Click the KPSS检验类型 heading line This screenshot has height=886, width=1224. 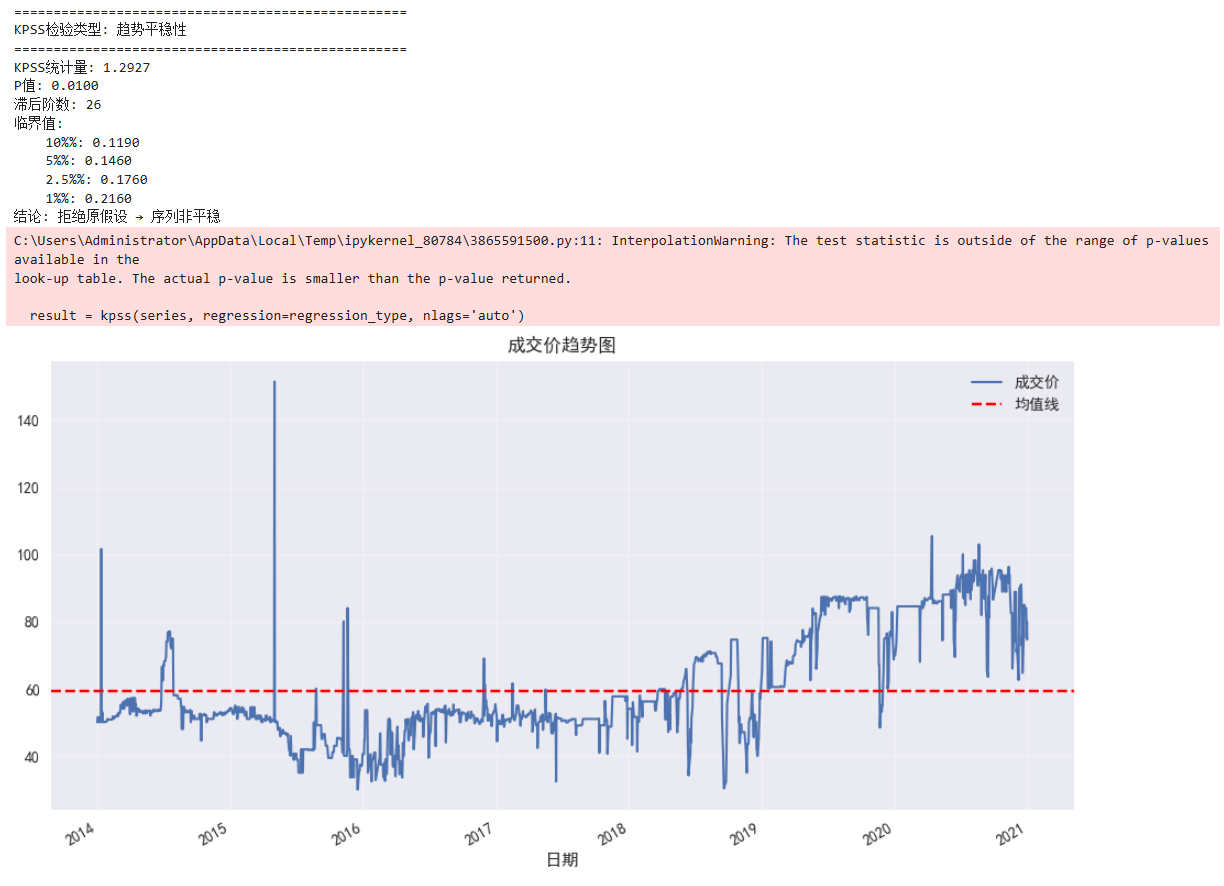point(100,30)
